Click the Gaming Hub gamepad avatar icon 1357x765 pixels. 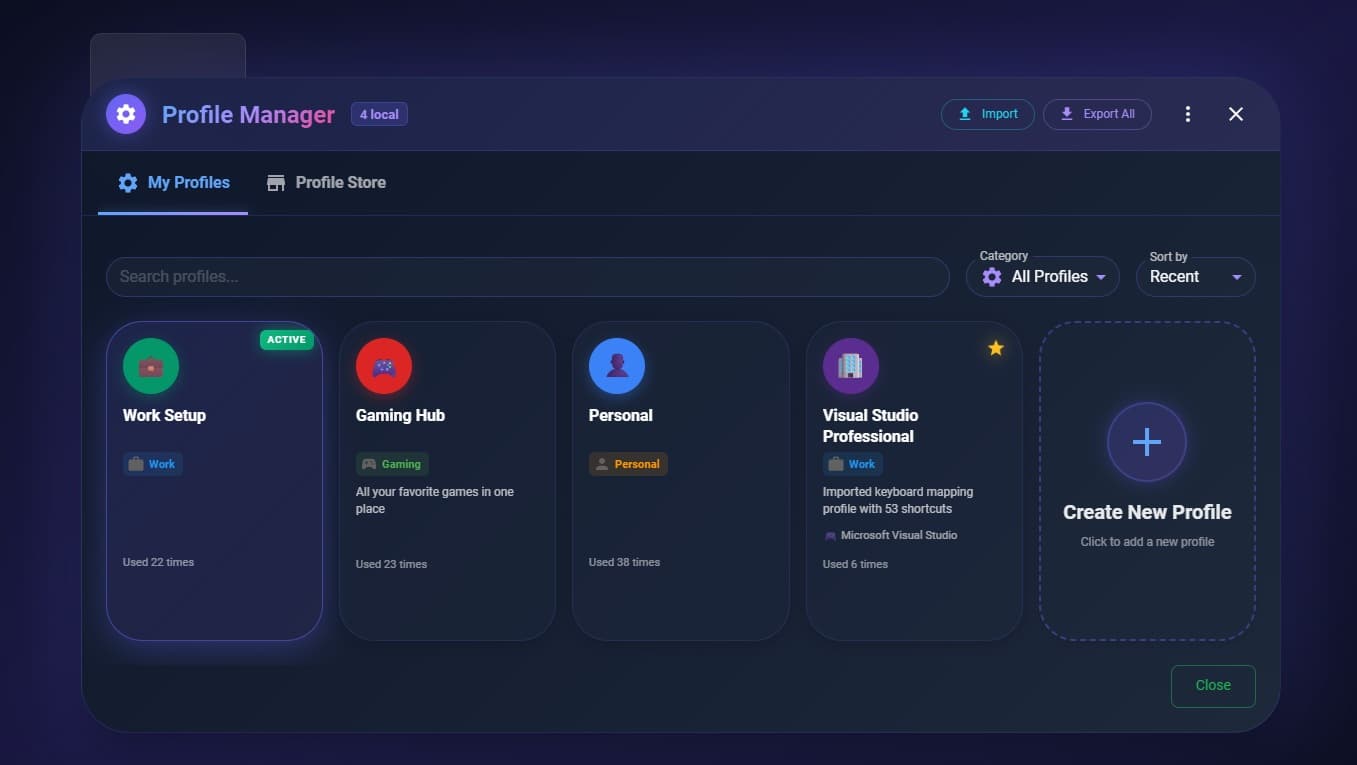384,365
